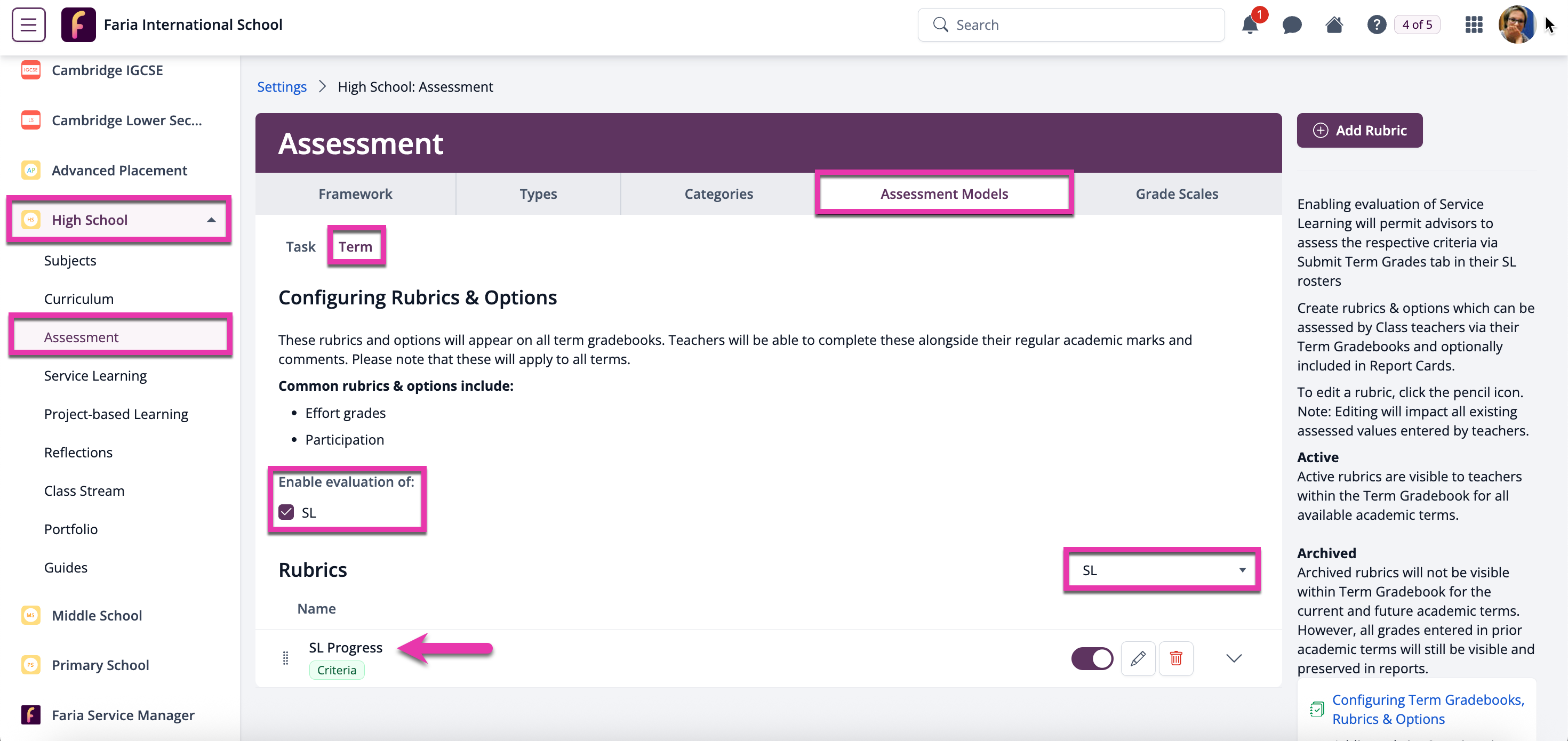This screenshot has width=1568, height=741.
Task: Click into the Search field
Action: pos(1071,25)
